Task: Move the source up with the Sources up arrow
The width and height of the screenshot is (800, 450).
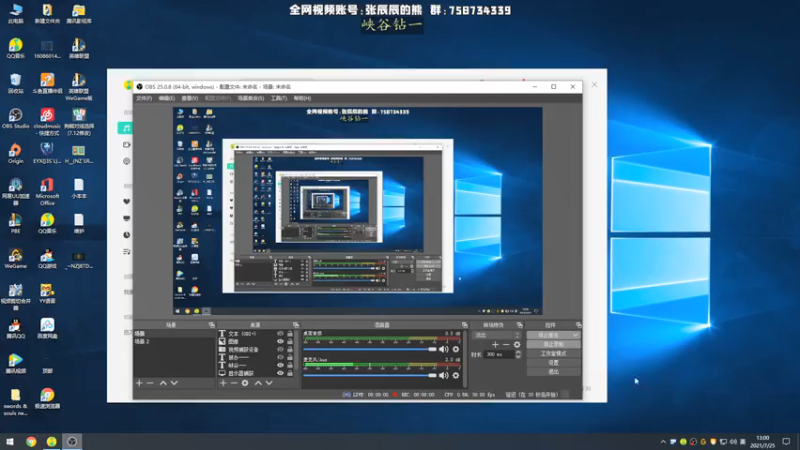Action: [x=258, y=383]
